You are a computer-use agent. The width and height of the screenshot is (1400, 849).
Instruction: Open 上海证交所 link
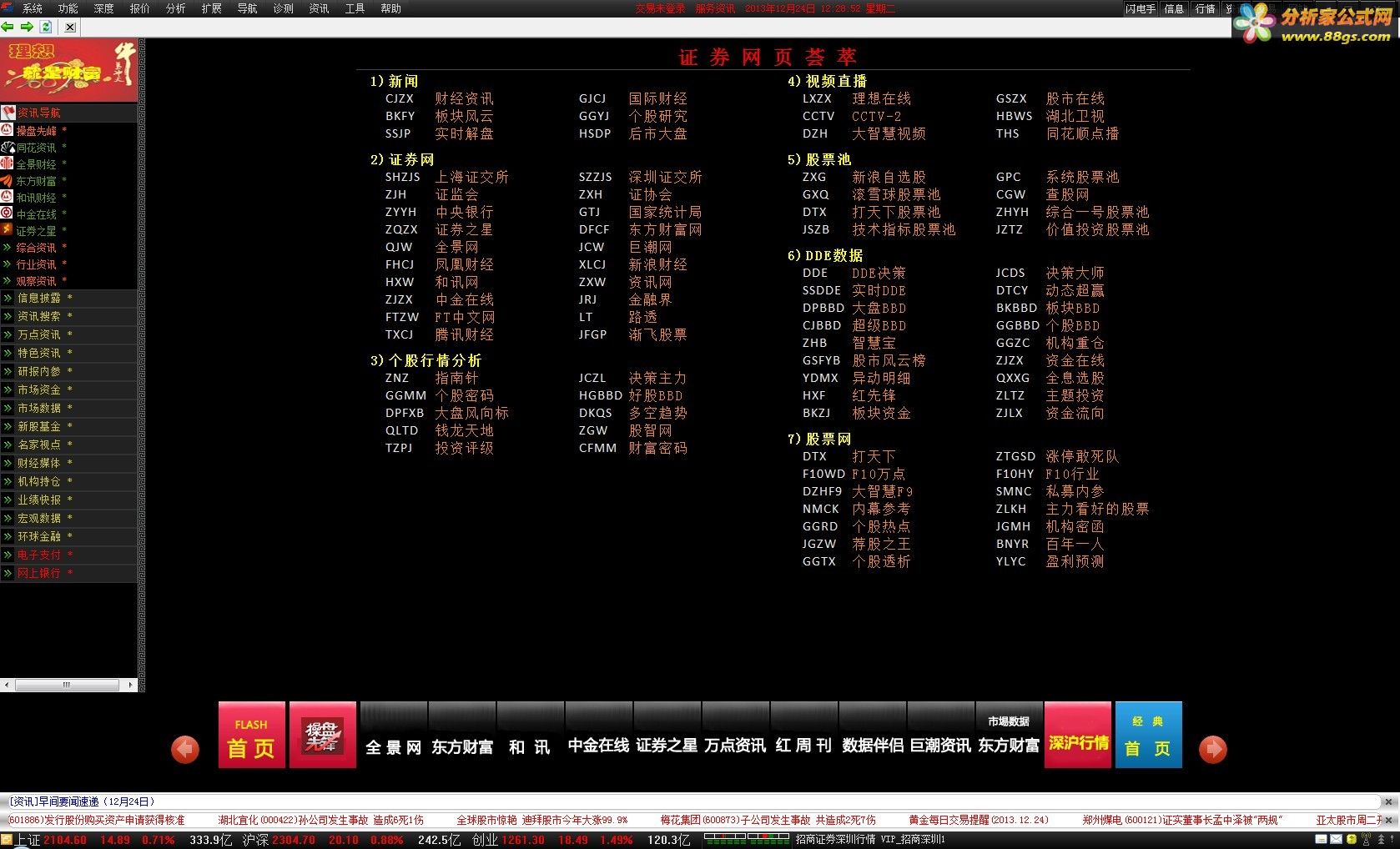click(x=471, y=177)
